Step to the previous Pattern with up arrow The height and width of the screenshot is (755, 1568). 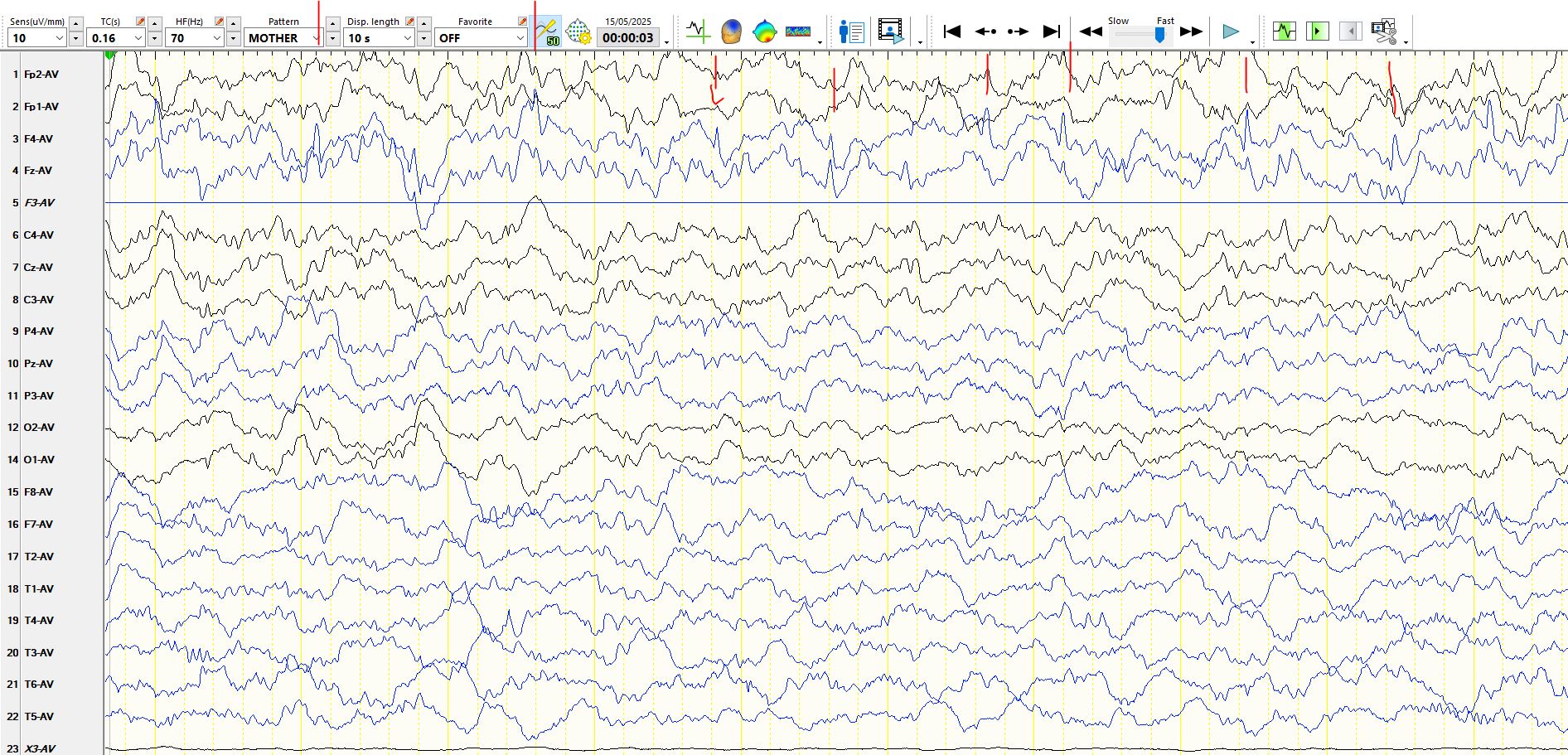click(x=332, y=23)
